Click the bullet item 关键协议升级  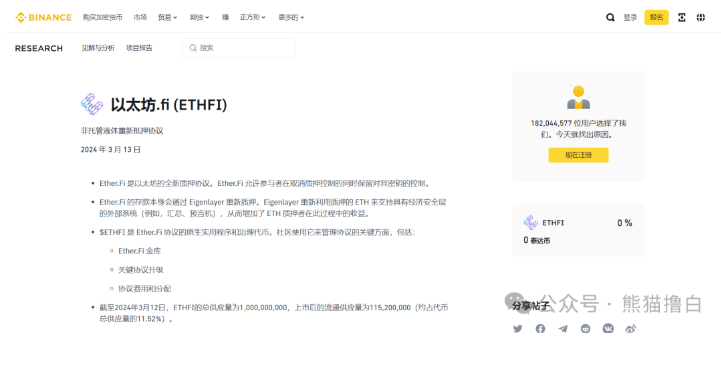tap(141, 270)
